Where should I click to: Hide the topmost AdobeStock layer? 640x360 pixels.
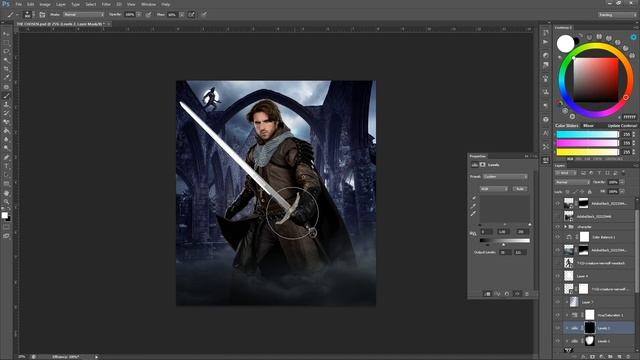(x=558, y=203)
